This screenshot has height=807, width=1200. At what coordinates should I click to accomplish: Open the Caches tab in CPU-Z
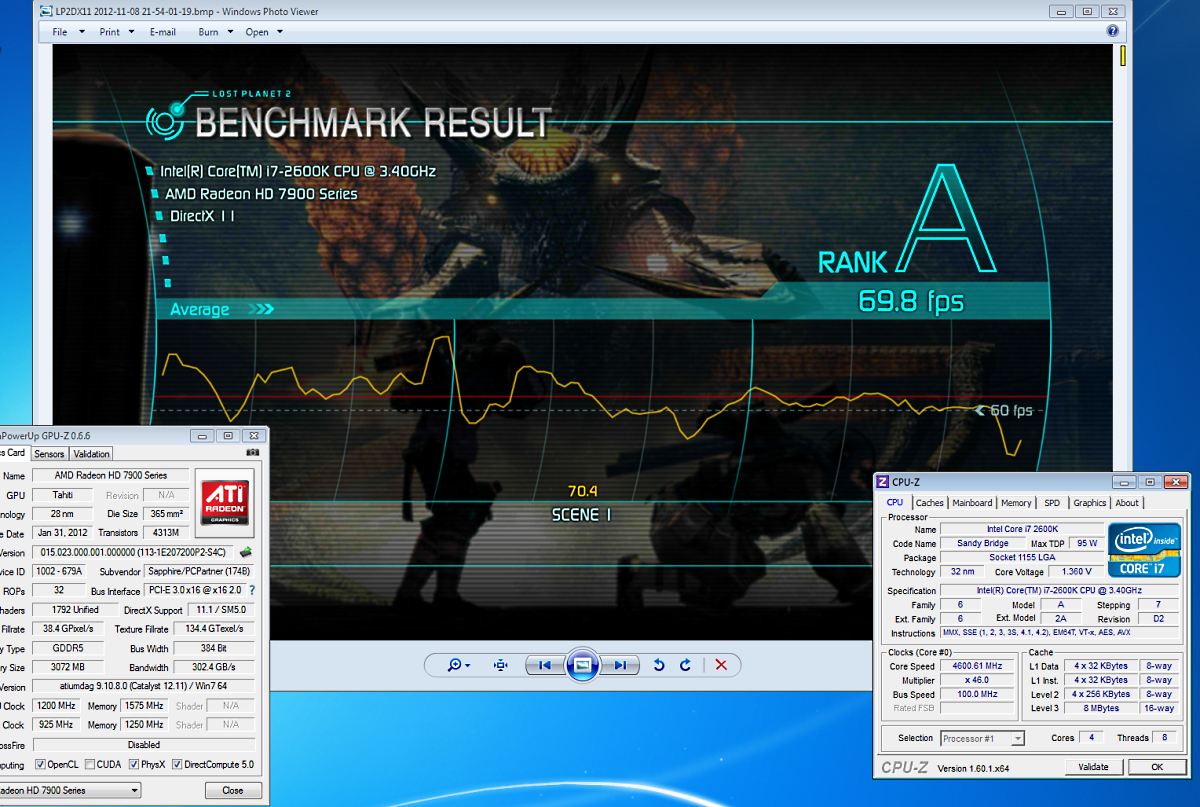[930, 503]
